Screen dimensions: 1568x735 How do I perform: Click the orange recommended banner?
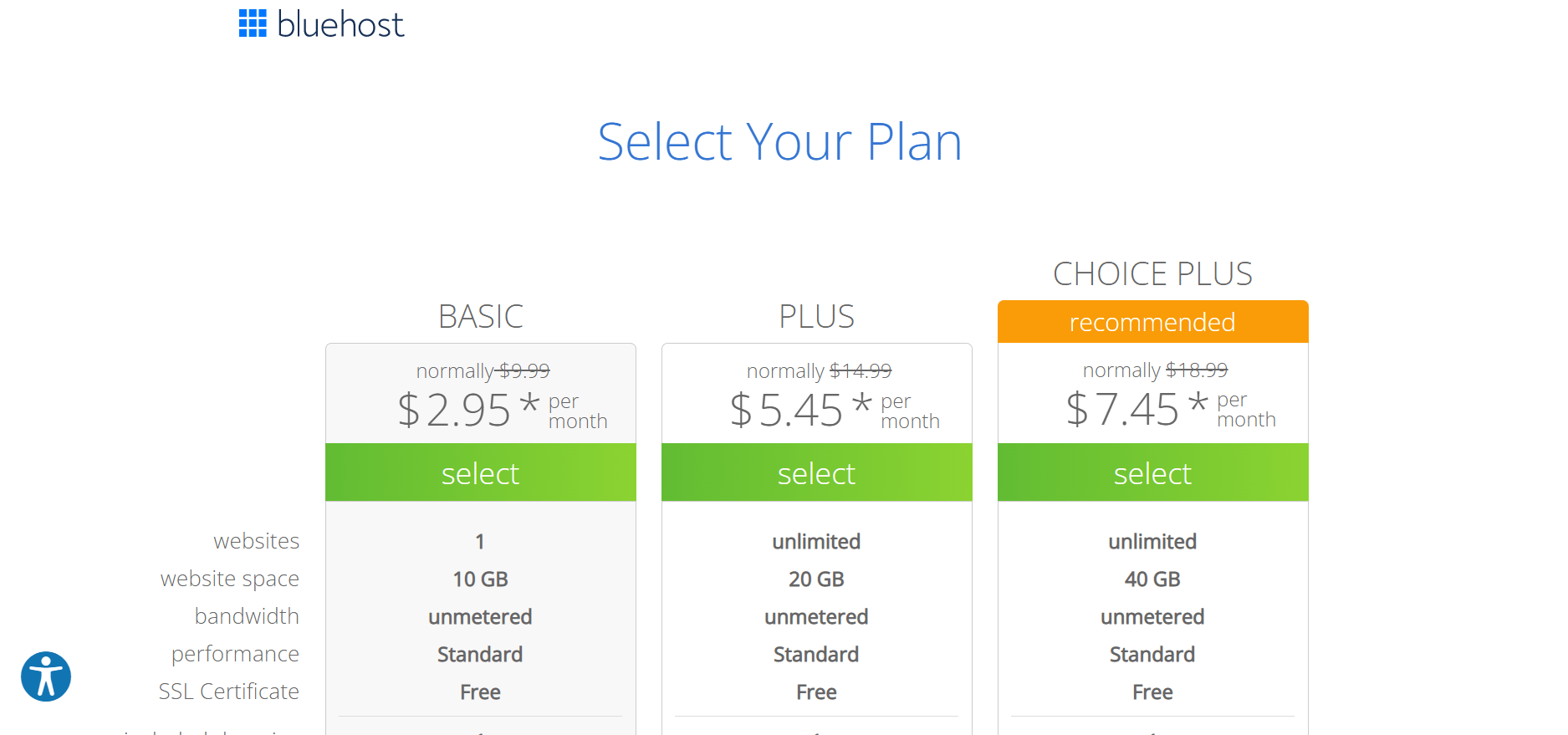tap(1153, 322)
